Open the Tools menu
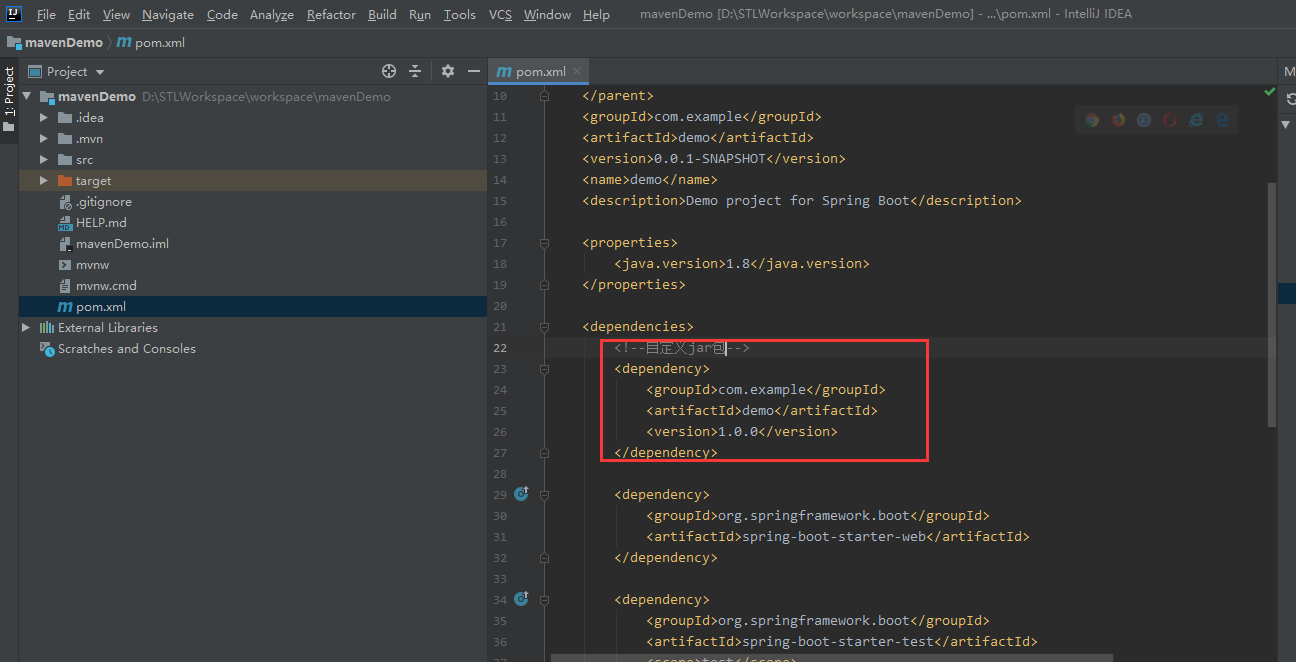Screen dimensions: 1296x662 [460, 14]
